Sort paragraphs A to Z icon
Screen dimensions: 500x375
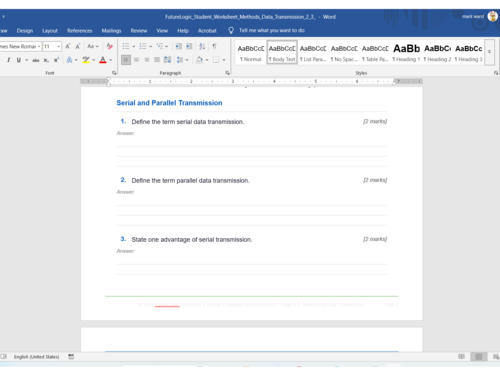click(202, 46)
